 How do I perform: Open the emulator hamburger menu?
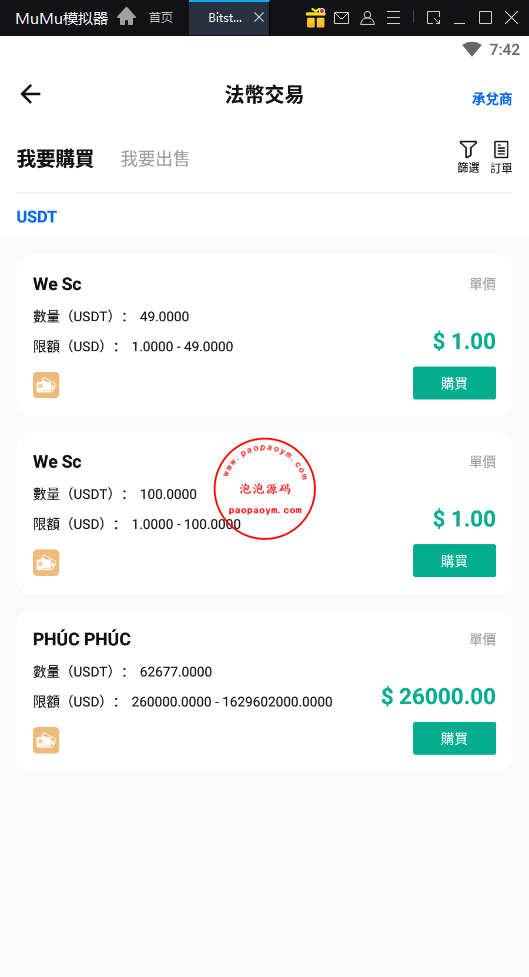pos(394,17)
